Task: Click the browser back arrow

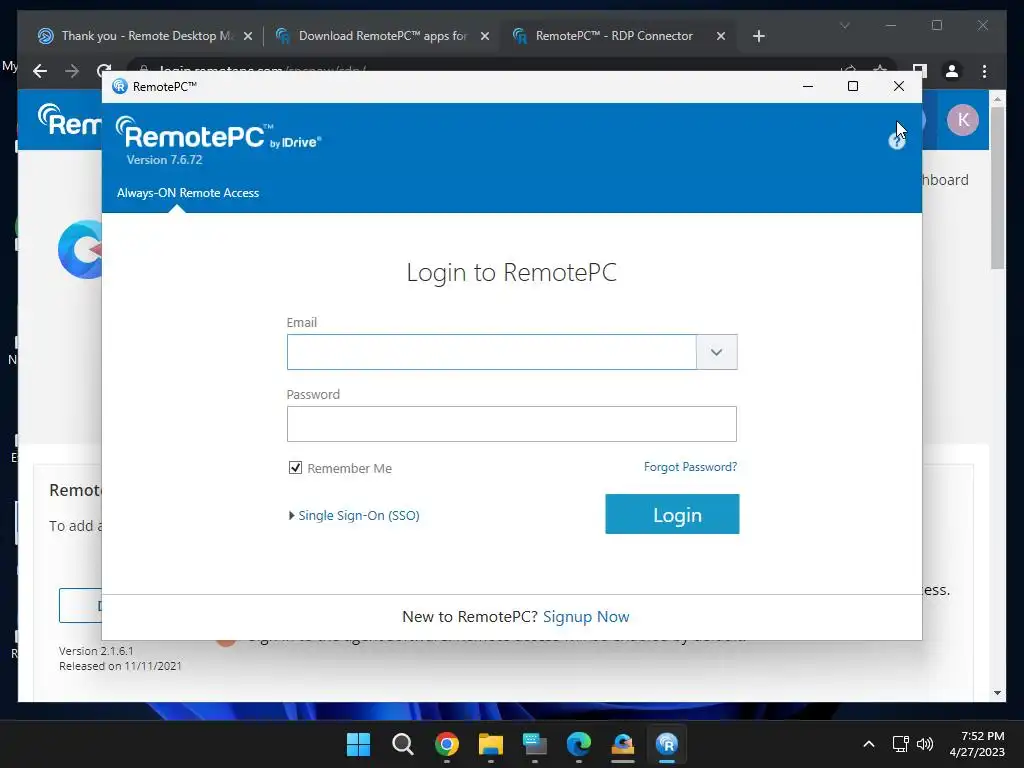Action: click(x=40, y=71)
